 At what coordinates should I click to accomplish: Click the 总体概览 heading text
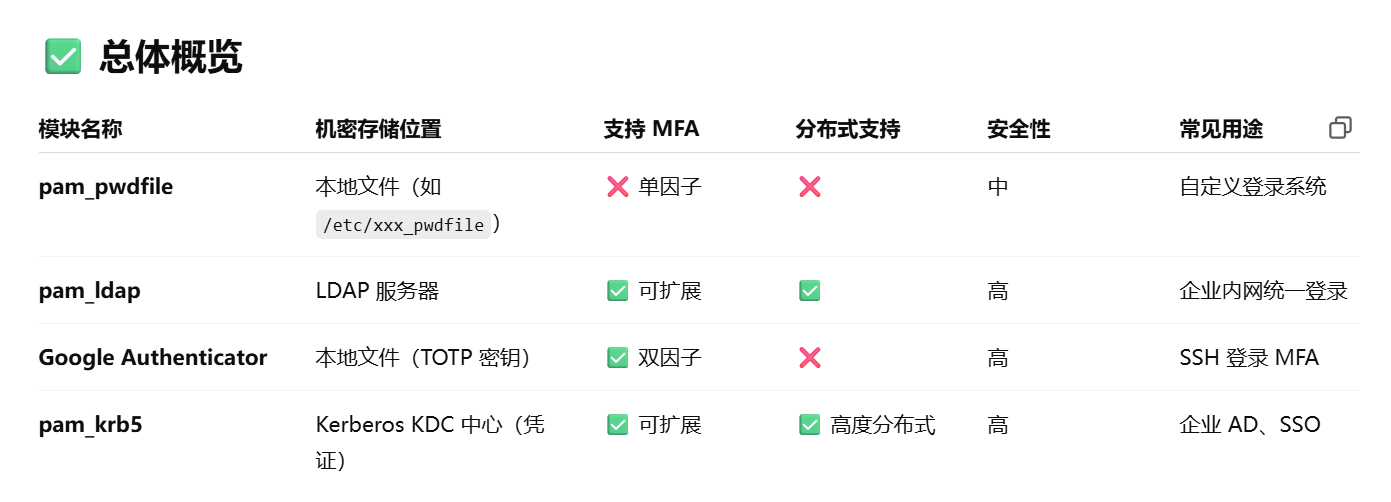[171, 57]
